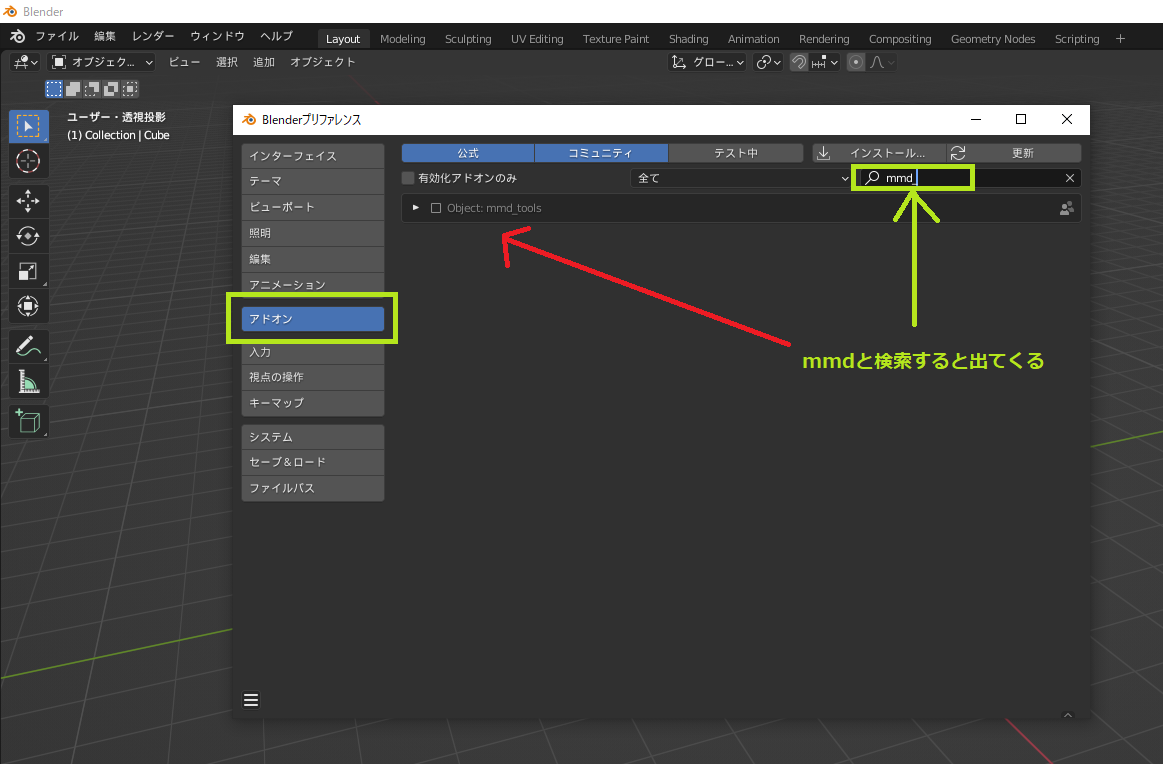The image size is (1163, 764).
Task: Switch to the Sculpting workspace tab
Action: [x=468, y=39]
